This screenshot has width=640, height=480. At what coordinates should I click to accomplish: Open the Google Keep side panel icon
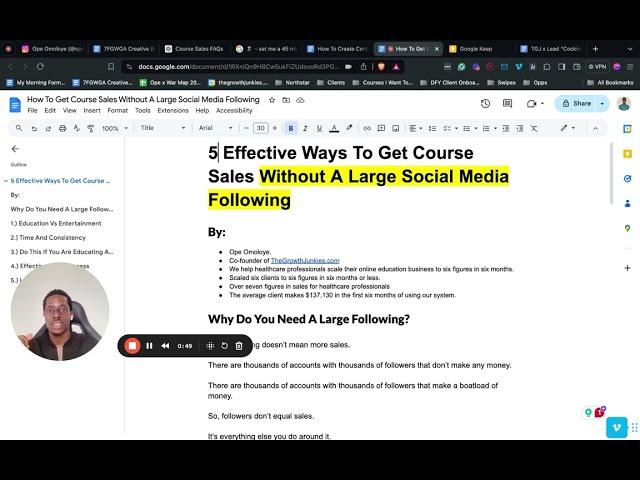pos(626,154)
